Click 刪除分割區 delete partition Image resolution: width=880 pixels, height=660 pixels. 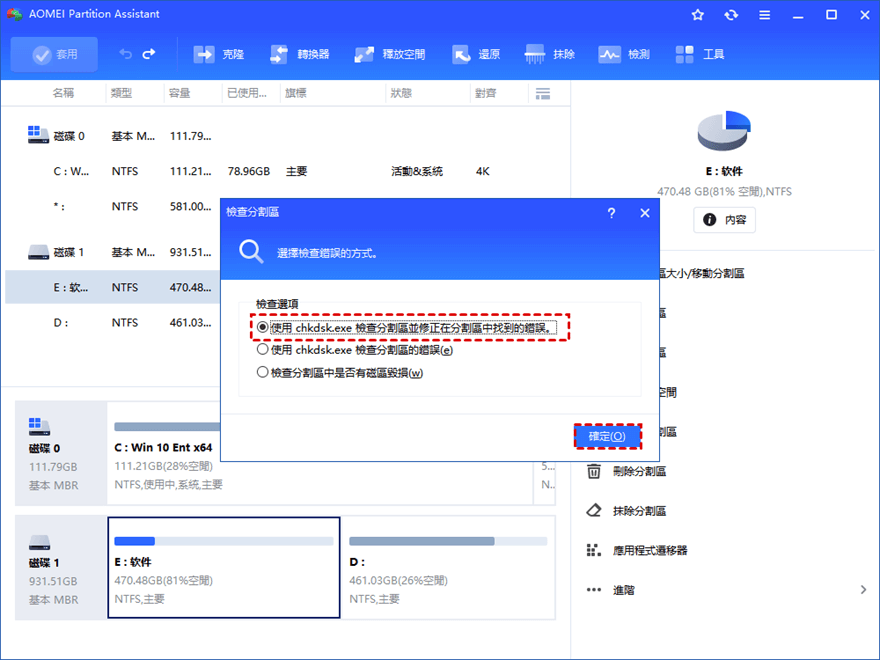(x=639, y=471)
